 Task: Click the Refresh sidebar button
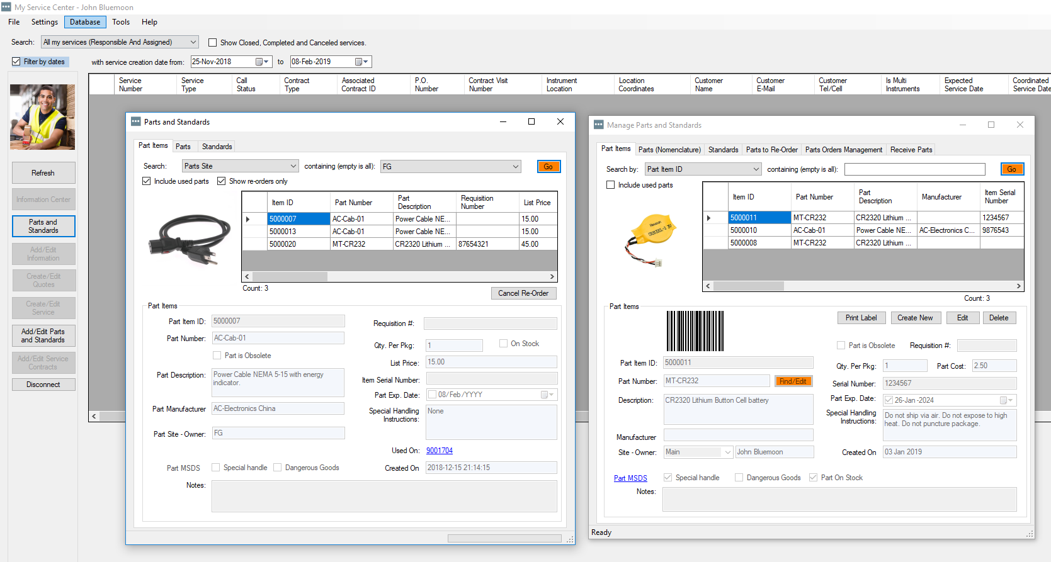(x=44, y=173)
